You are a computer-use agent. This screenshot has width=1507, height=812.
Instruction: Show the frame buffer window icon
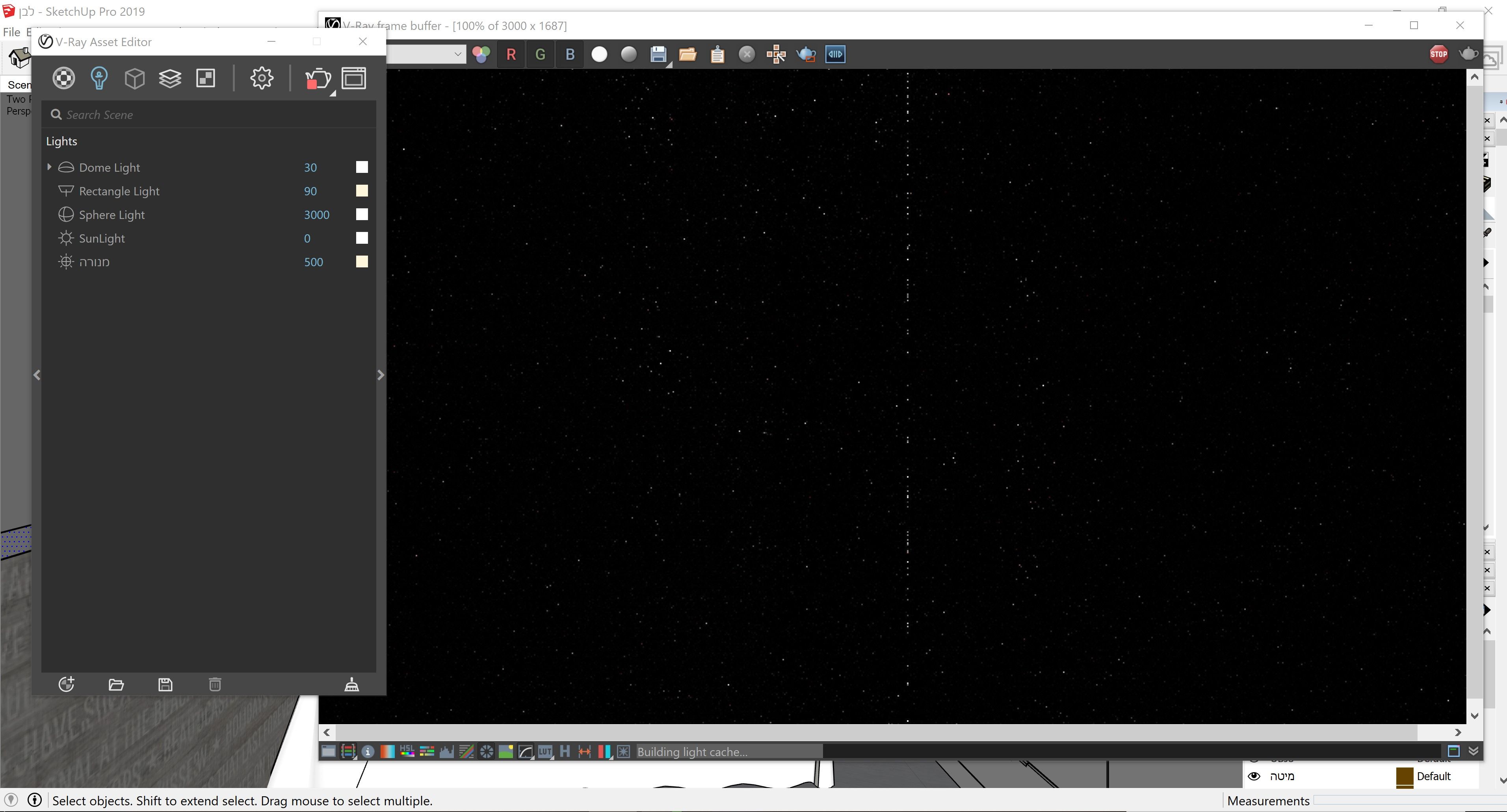(354, 78)
